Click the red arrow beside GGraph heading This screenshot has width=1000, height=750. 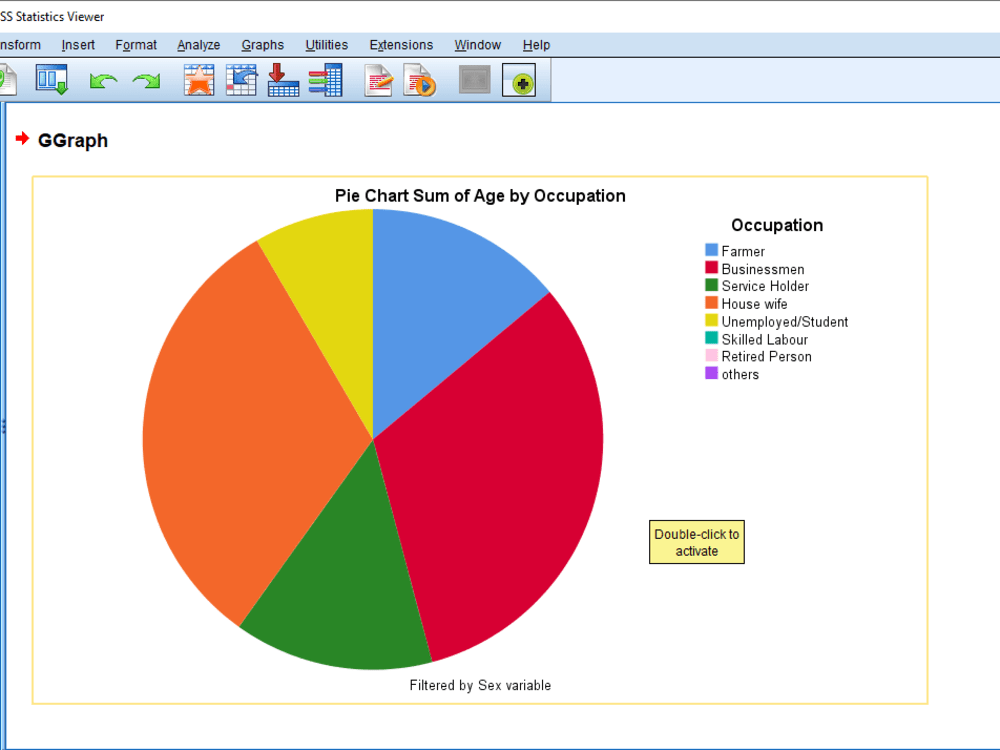[22, 140]
